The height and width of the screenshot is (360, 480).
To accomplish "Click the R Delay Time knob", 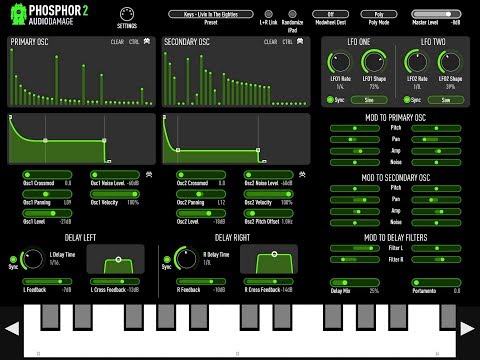I will pos(186,258).
